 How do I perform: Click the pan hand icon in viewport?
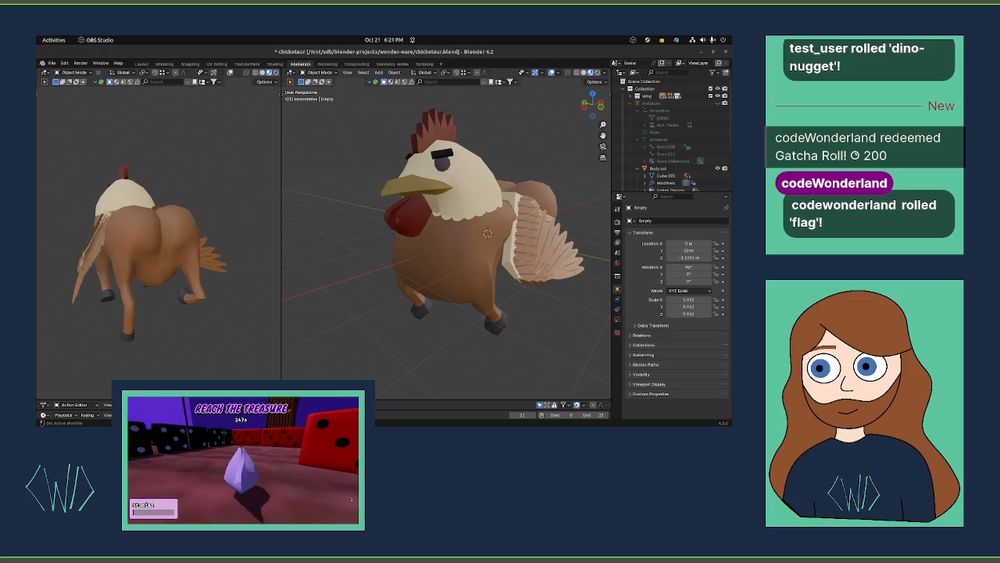click(603, 135)
